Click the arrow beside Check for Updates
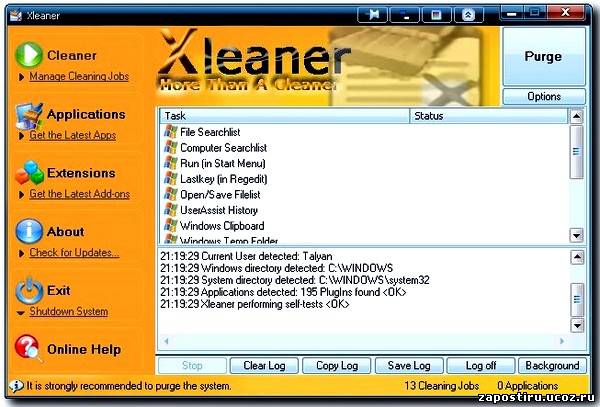The image size is (600, 407). coord(21,253)
